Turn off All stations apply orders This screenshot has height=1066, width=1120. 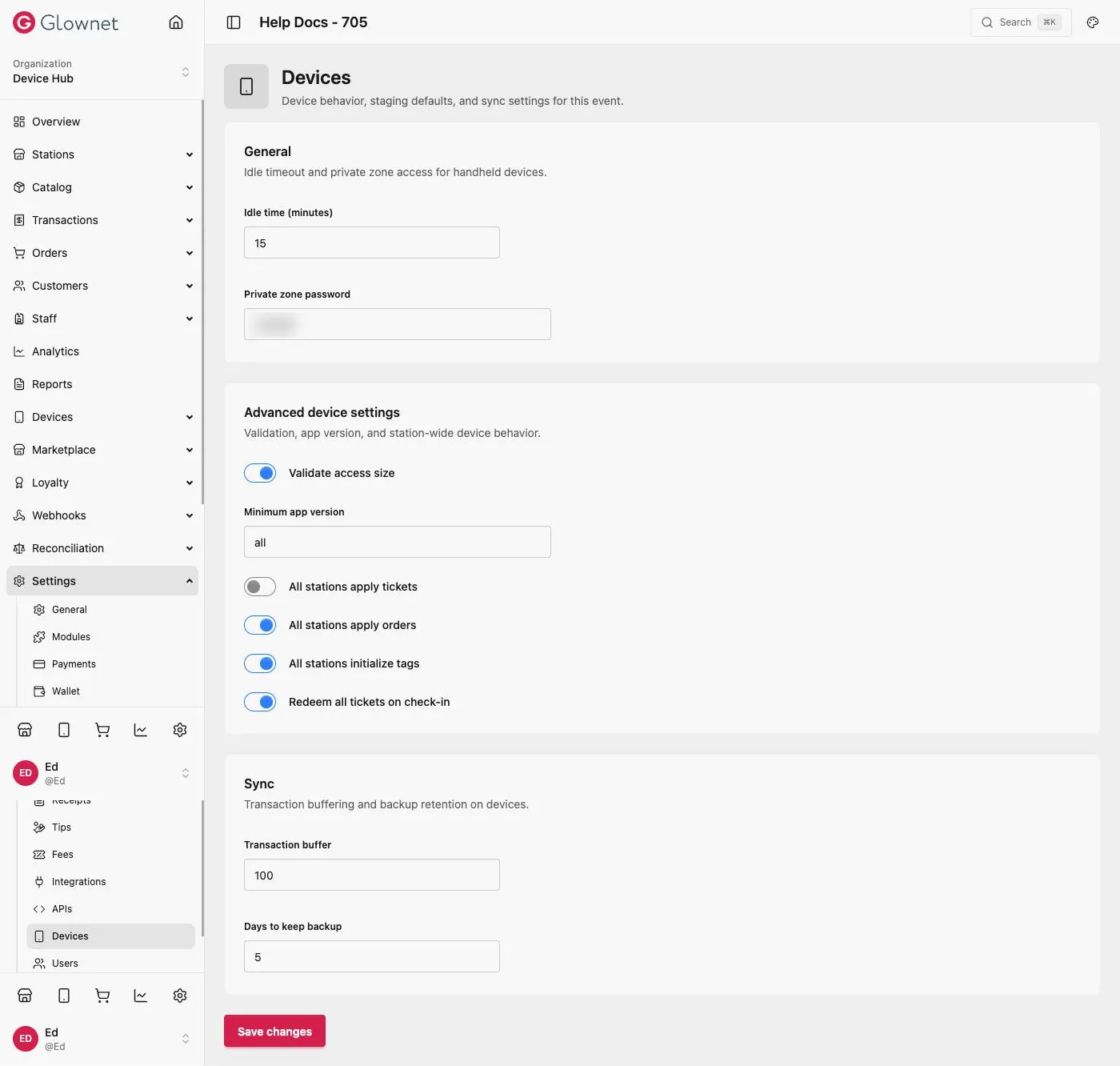(260, 625)
